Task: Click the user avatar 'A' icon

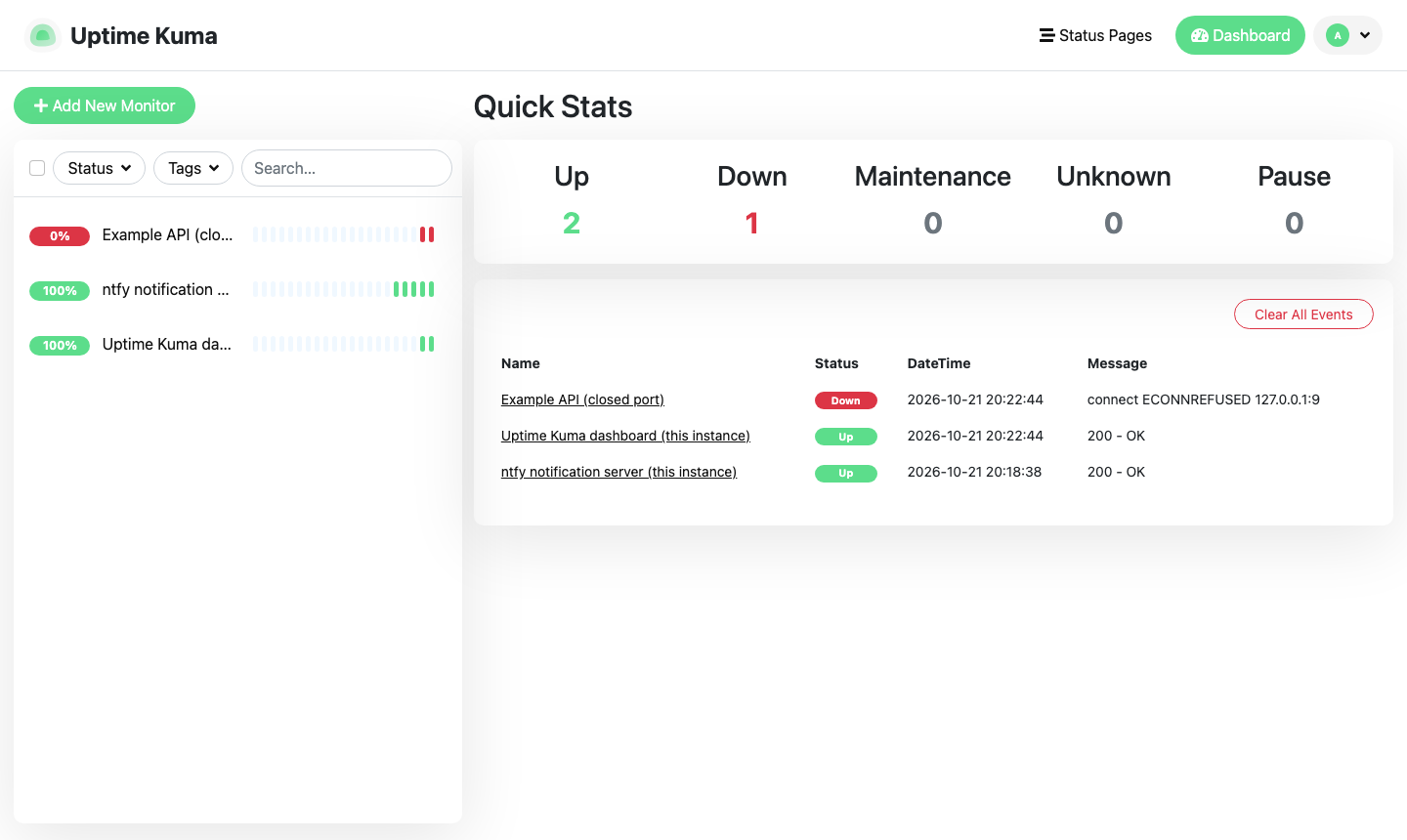Action: [1338, 35]
